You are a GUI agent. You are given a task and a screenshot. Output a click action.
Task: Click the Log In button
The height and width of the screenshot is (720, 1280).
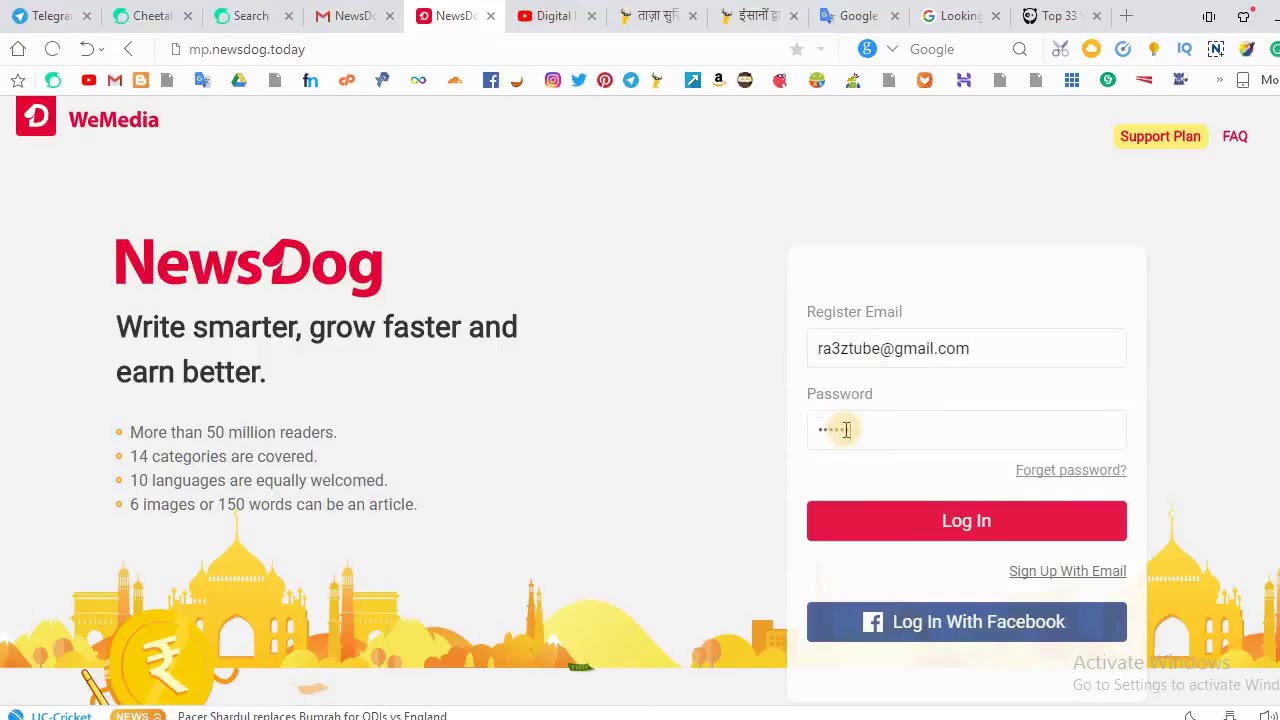(966, 521)
